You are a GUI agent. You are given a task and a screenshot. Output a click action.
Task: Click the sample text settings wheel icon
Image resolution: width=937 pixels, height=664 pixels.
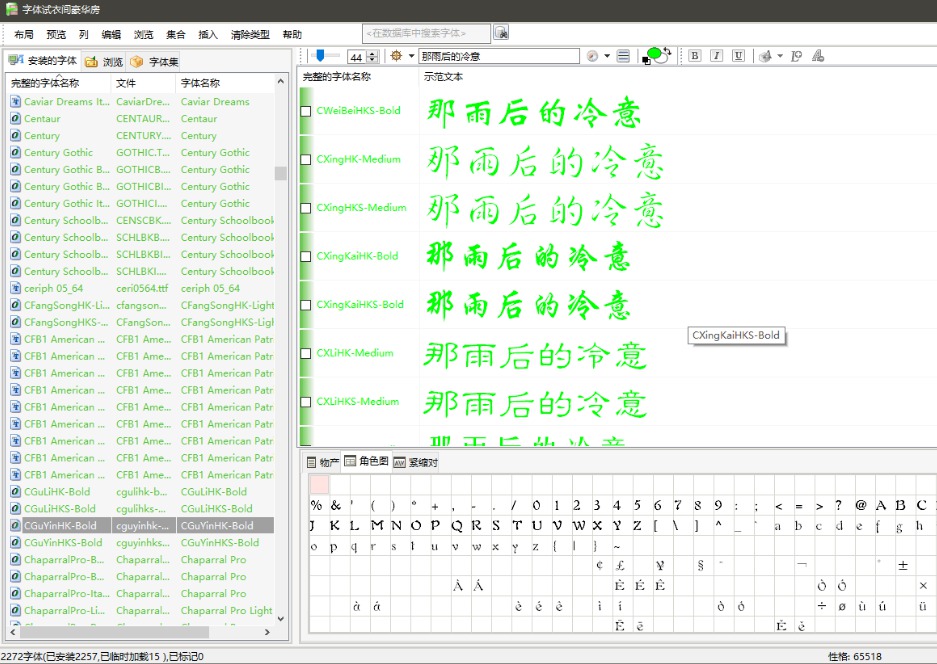tap(396, 56)
